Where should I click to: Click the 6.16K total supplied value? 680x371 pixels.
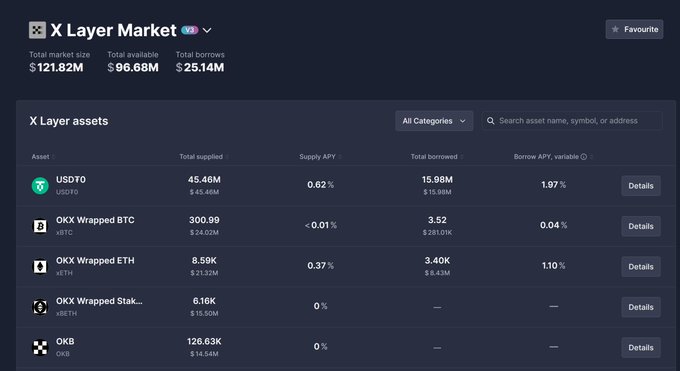pos(204,301)
